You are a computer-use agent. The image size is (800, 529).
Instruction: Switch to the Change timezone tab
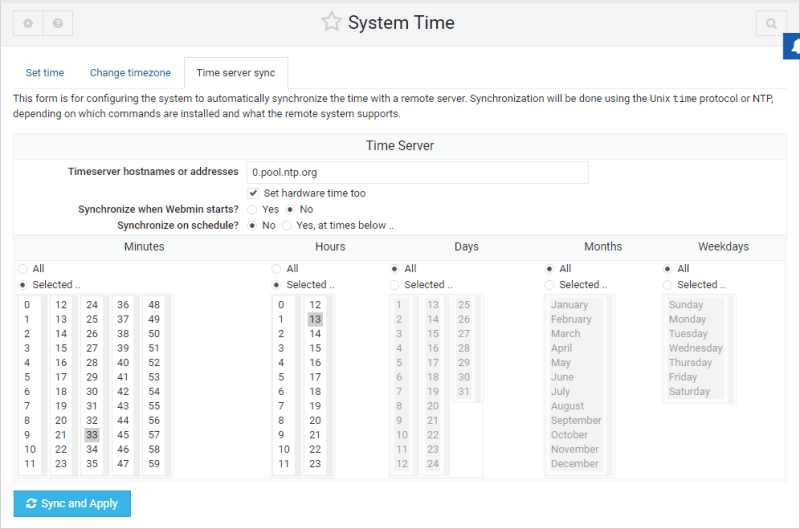pyautogui.click(x=130, y=72)
